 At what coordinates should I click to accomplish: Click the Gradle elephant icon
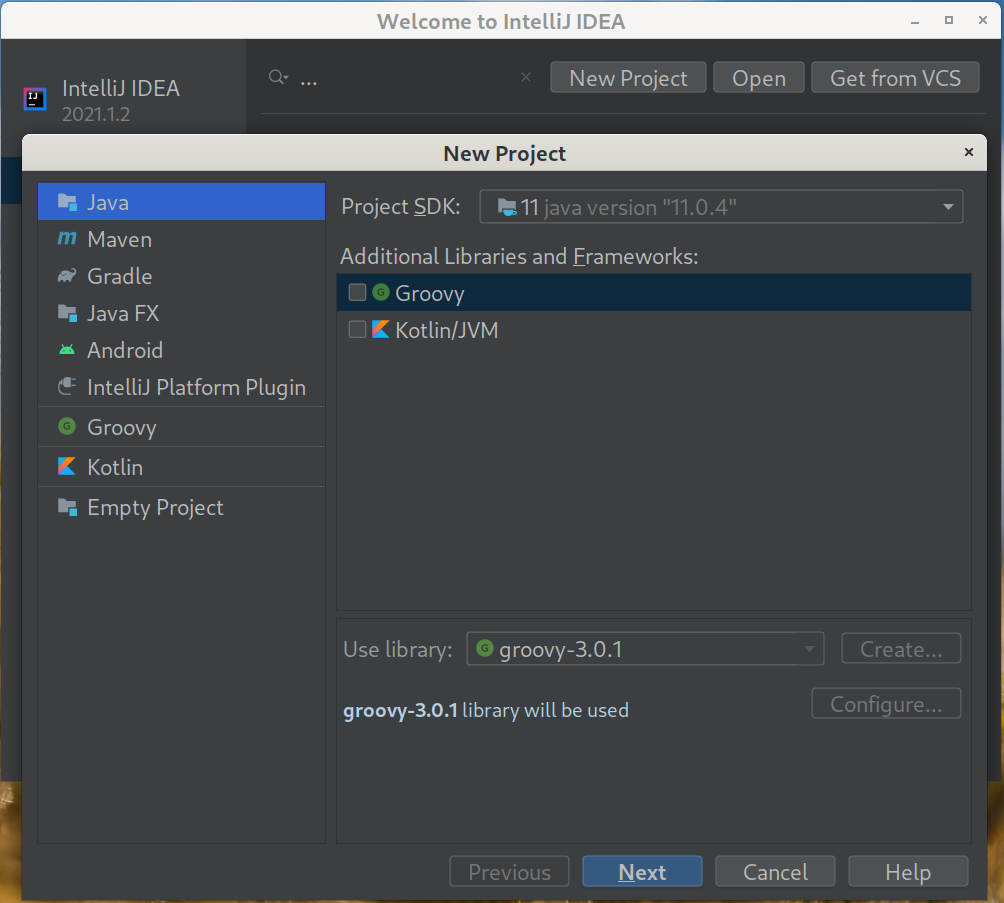click(x=66, y=276)
